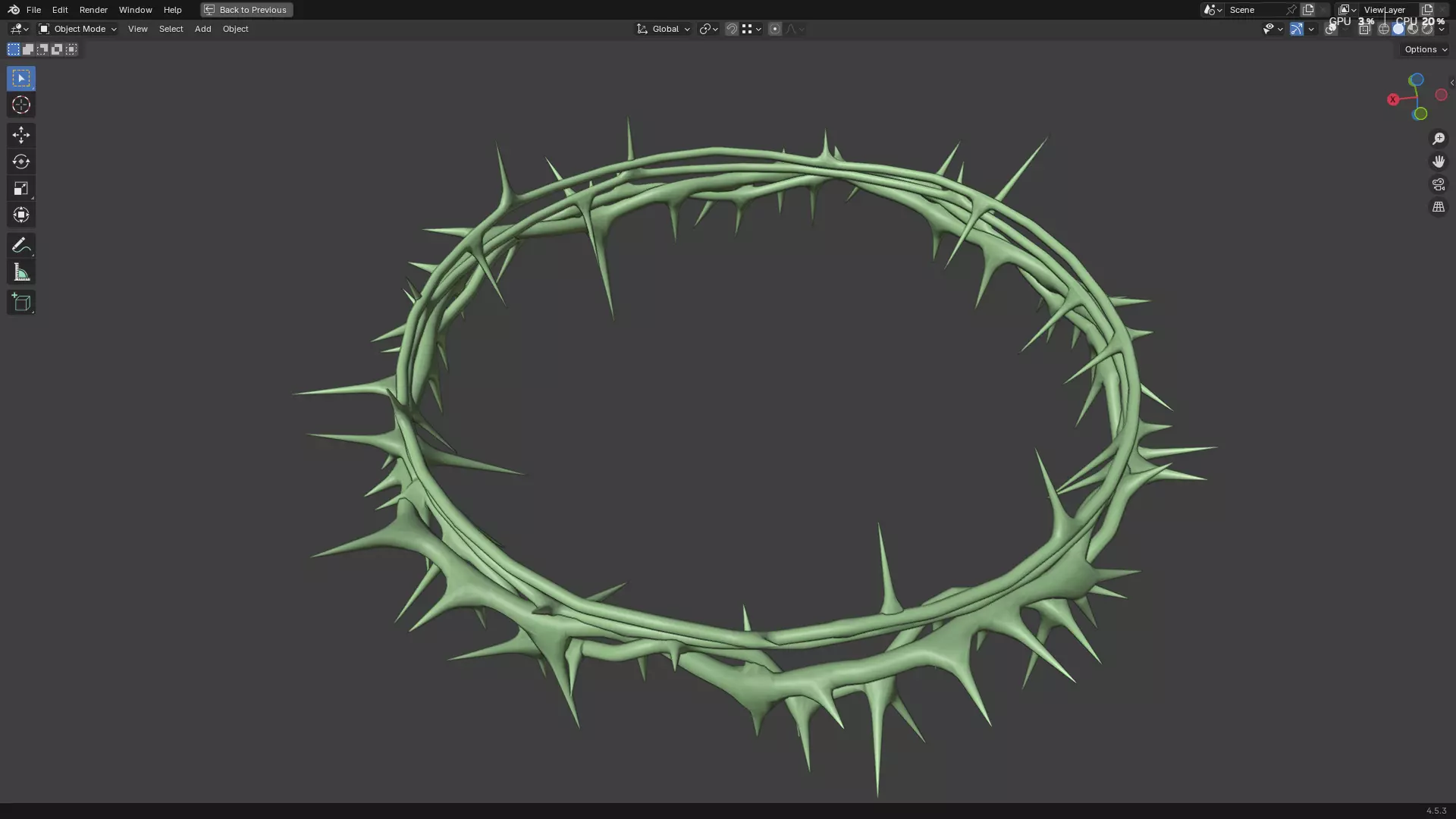Open the editor type dropdown

19,29
